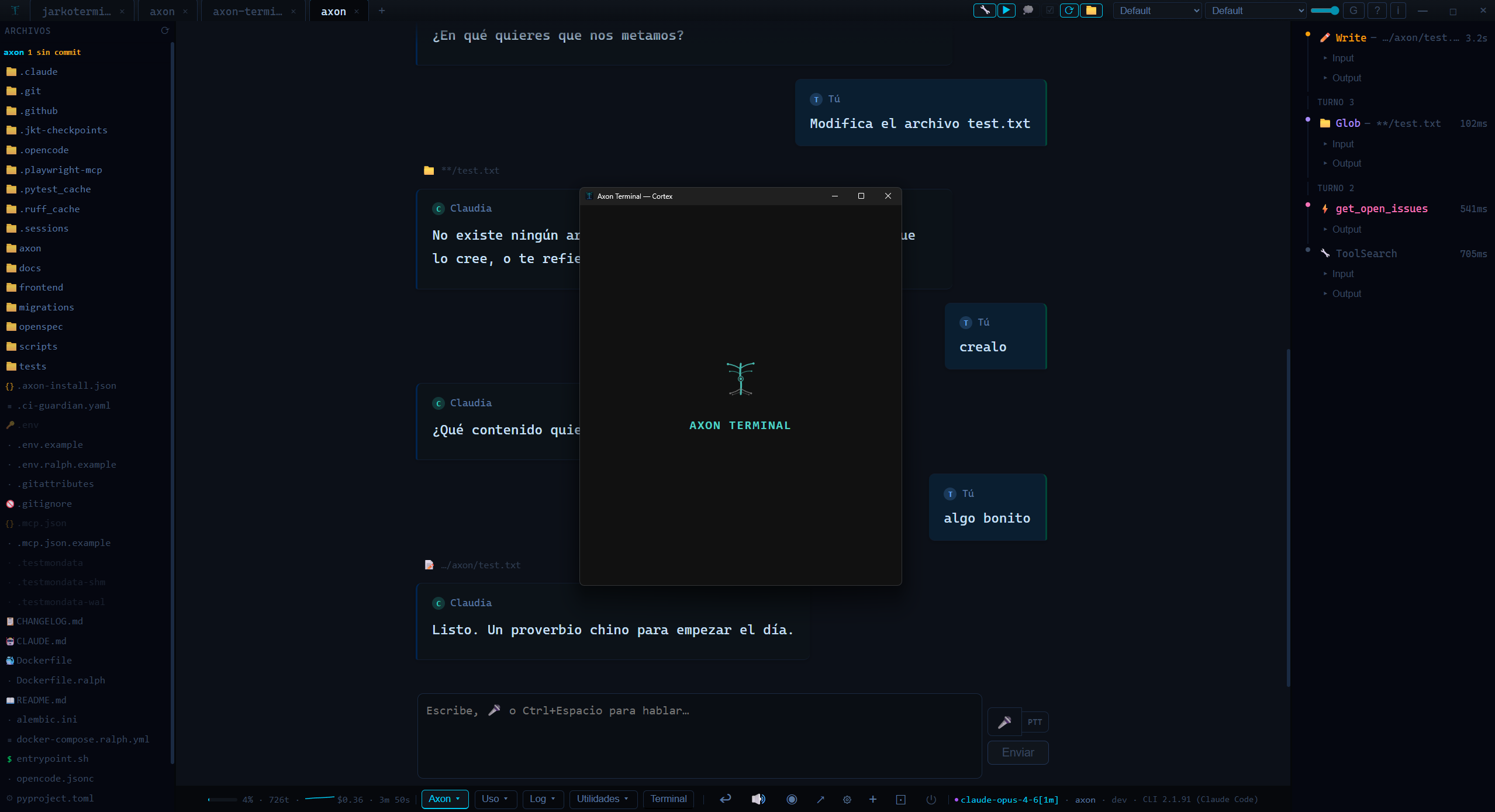Click the square dot icon in bottom bar
The image size is (1495, 812).
901,799
